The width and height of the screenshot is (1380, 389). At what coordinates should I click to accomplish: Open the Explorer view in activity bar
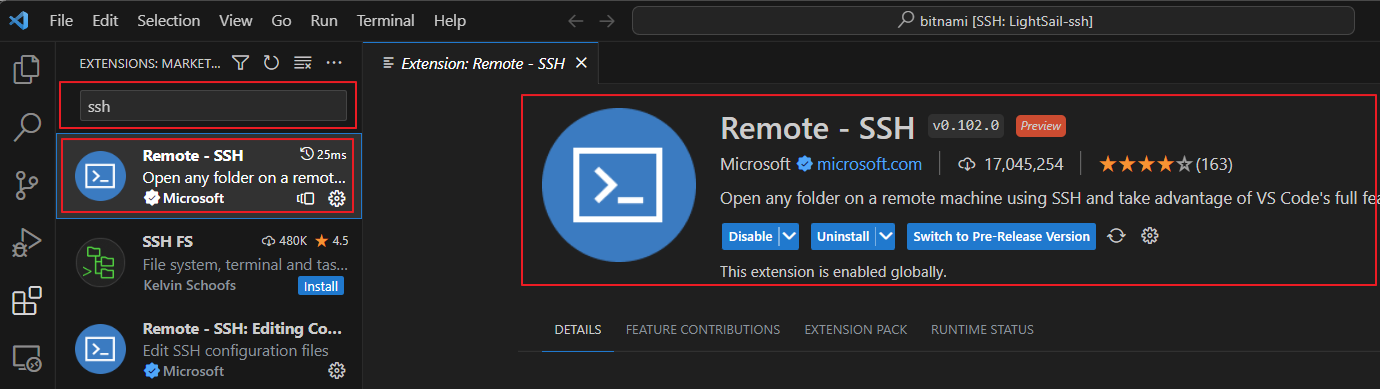click(27, 70)
